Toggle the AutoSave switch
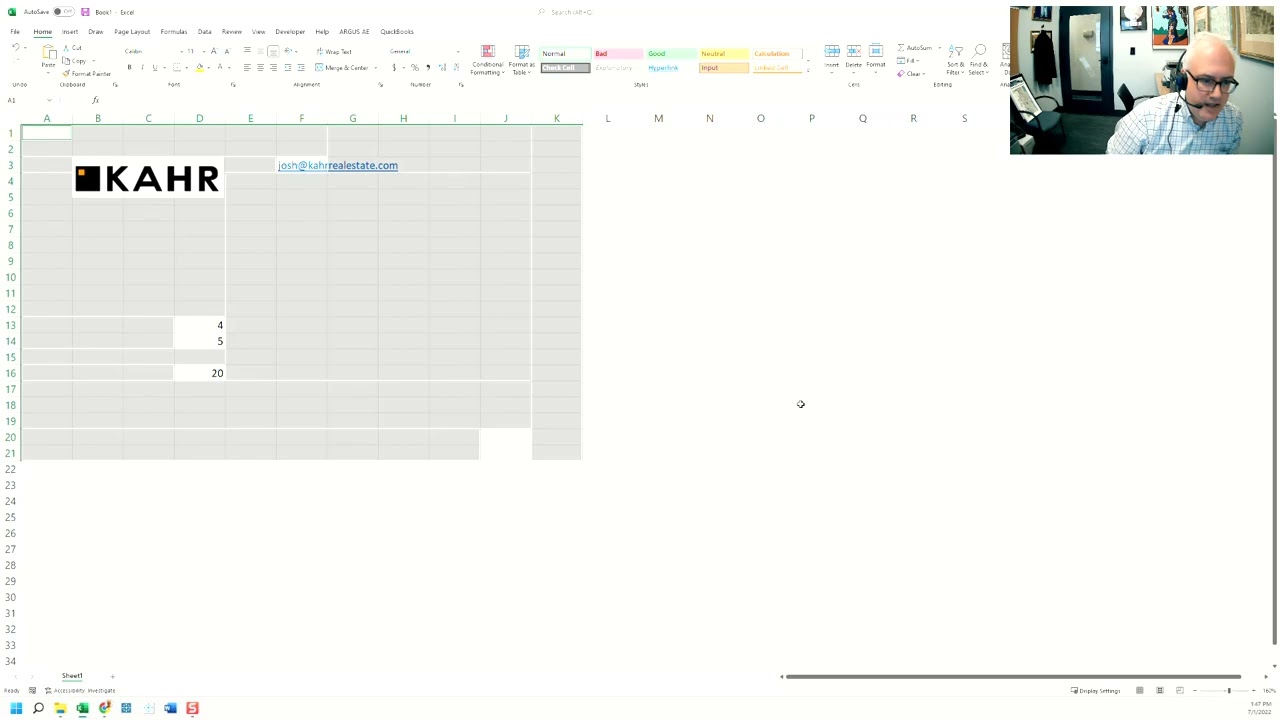The width and height of the screenshot is (1280, 720). tap(62, 12)
